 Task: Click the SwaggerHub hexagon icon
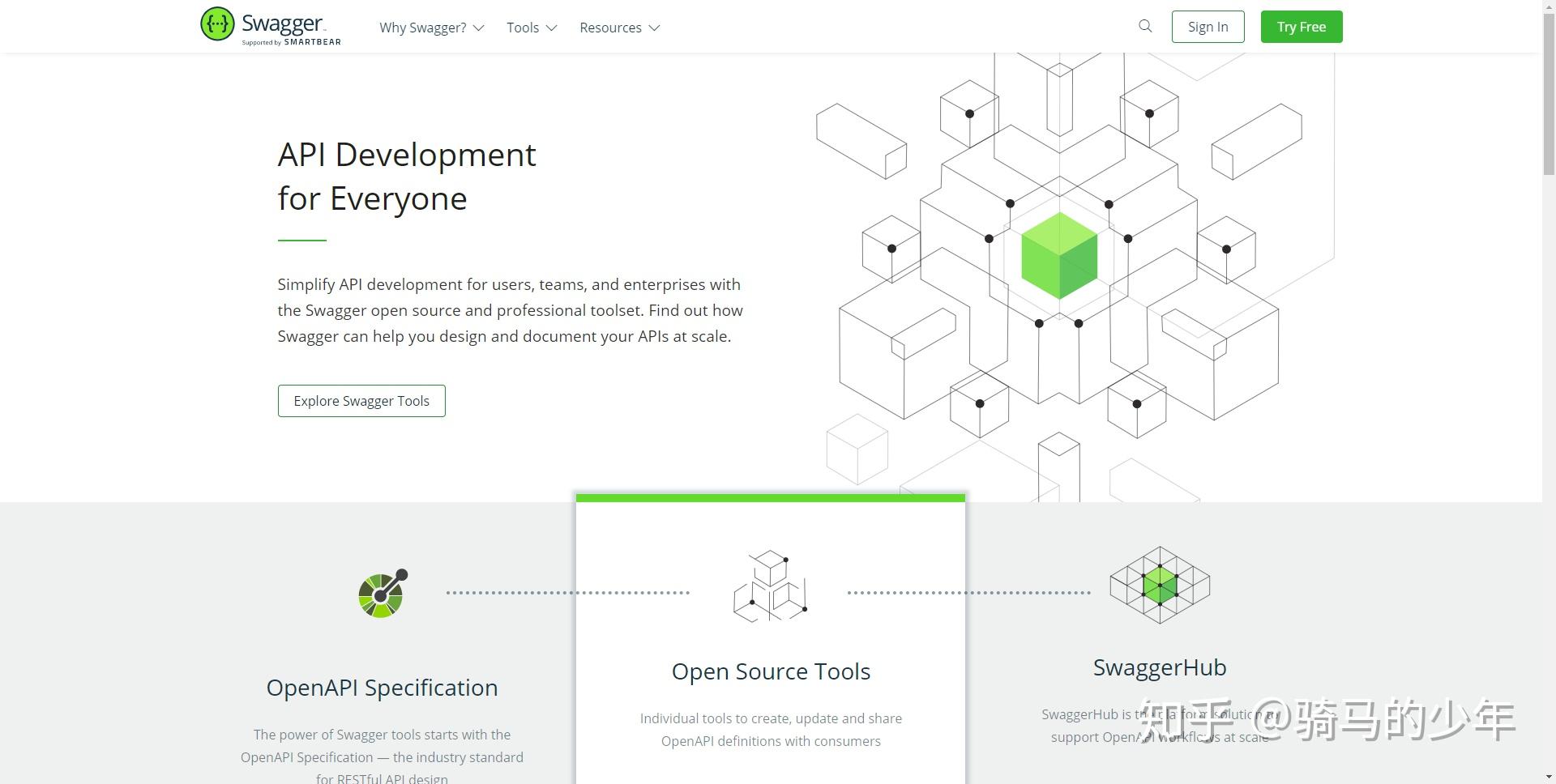pyautogui.click(x=1160, y=585)
